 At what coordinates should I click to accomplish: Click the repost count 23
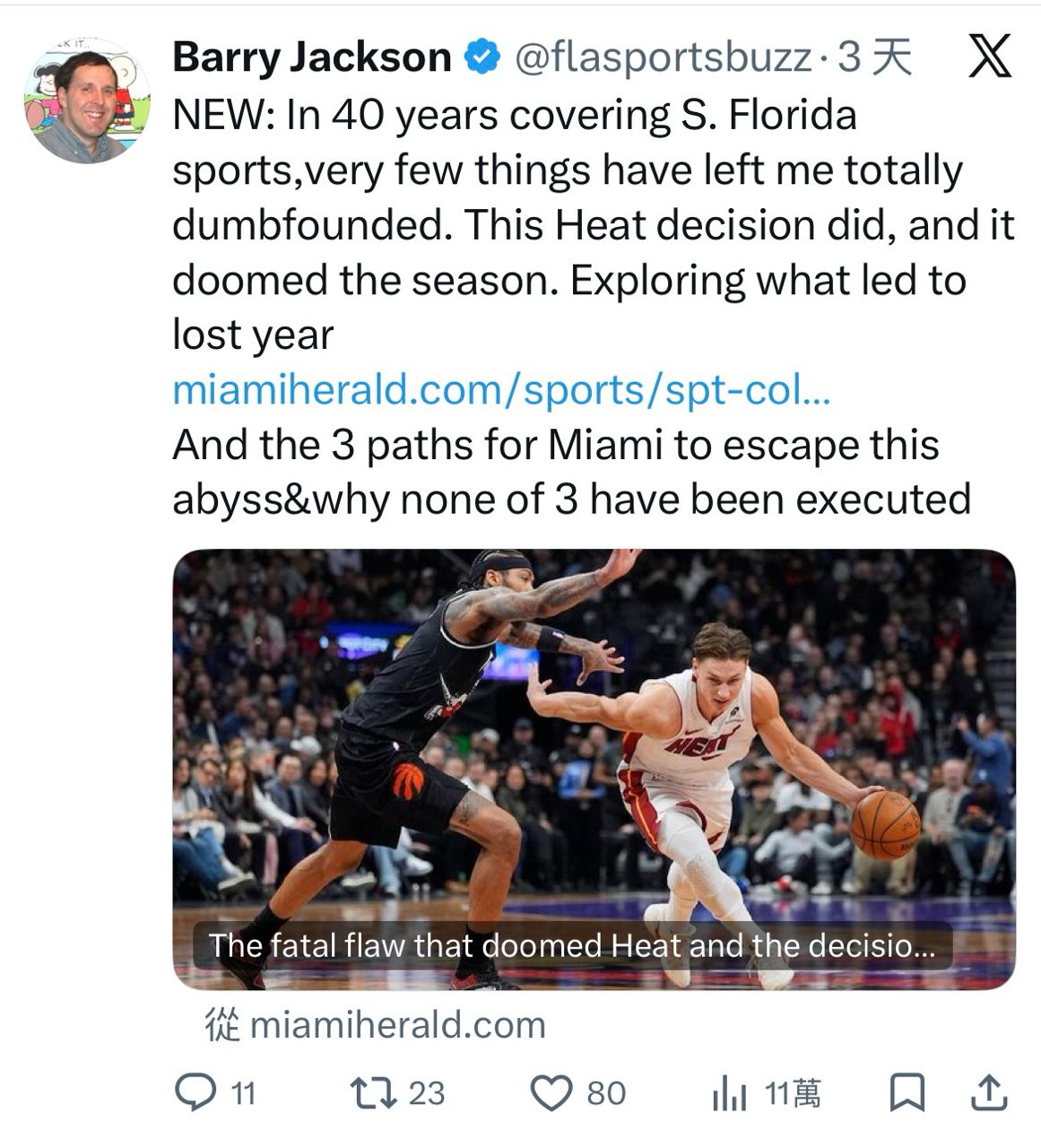tap(427, 1093)
